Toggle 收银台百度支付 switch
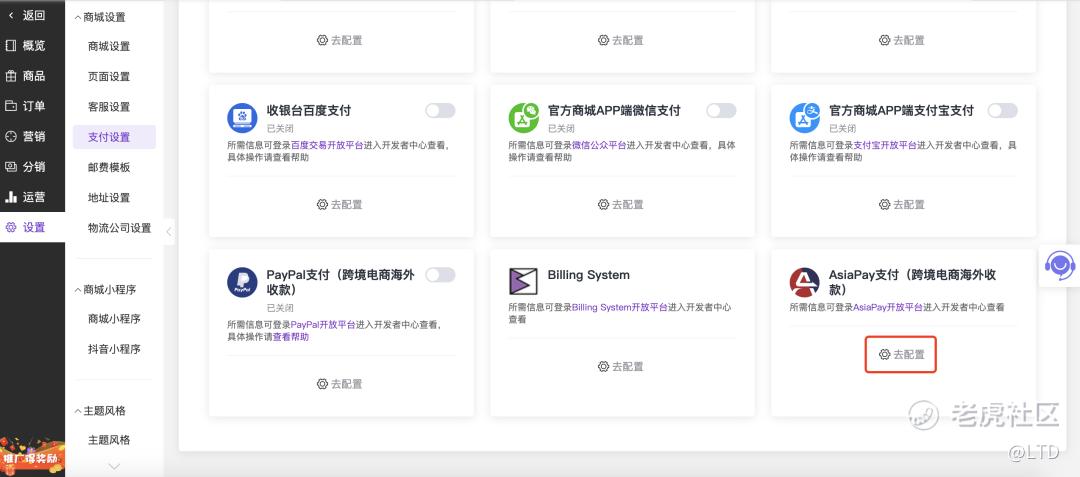This screenshot has width=1080, height=477. [x=440, y=111]
